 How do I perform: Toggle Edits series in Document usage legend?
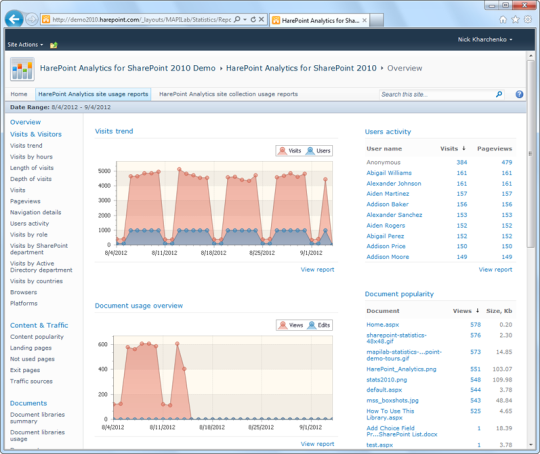[319, 325]
